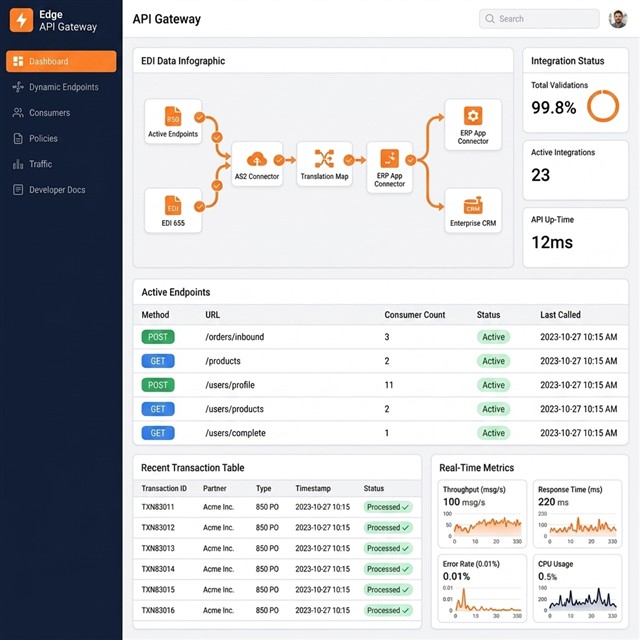Open Developer Docs
640x640 pixels.
point(61,190)
